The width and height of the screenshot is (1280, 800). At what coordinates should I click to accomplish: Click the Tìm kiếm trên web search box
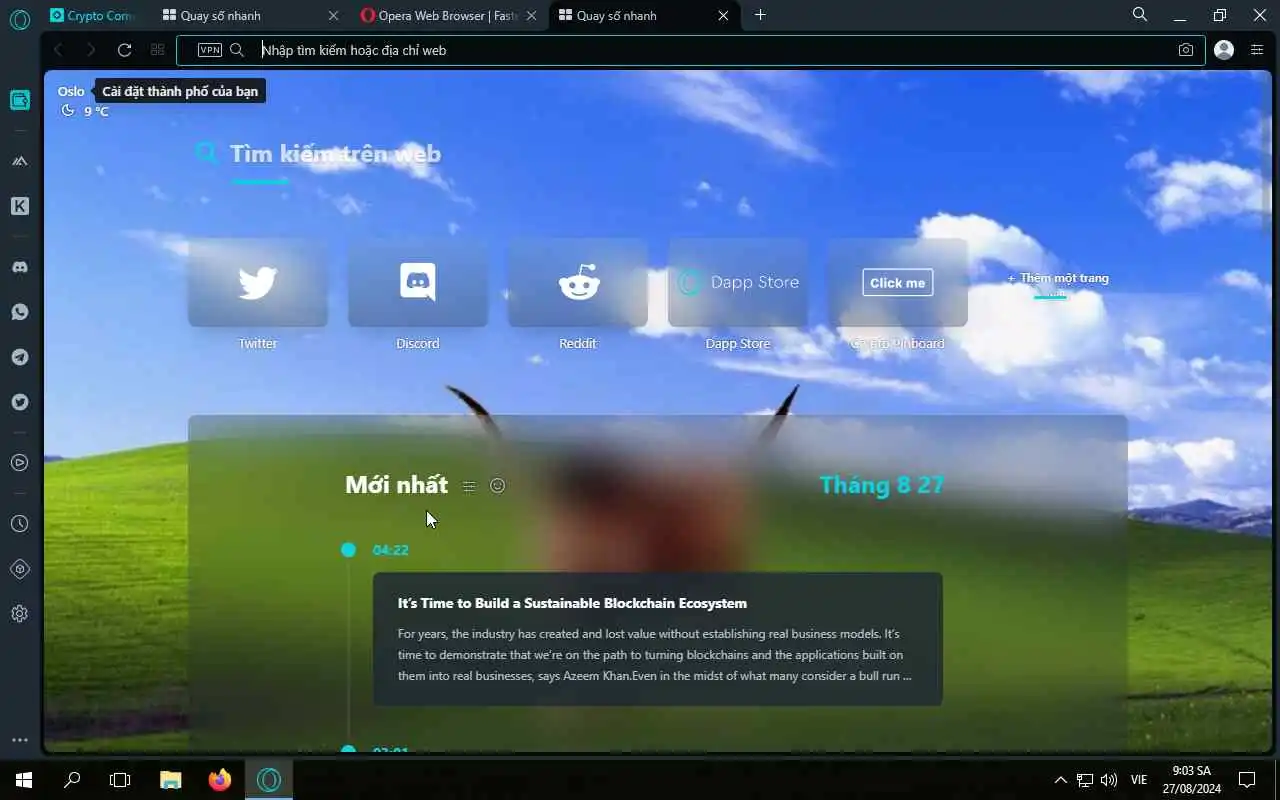(x=335, y=153)
